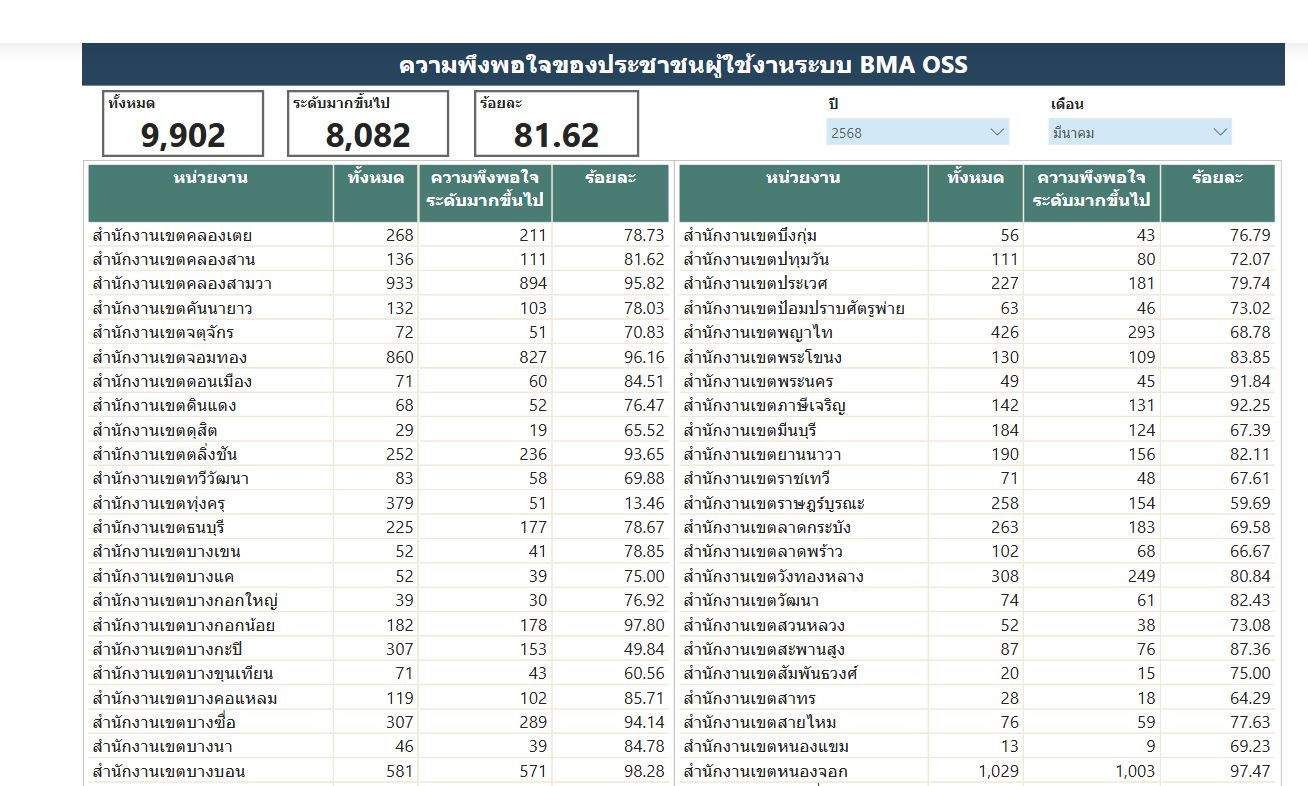1308x786 pixels.
Task: Select row สำนักงานเขตทุ่งครุ
Action: [378, 503]
